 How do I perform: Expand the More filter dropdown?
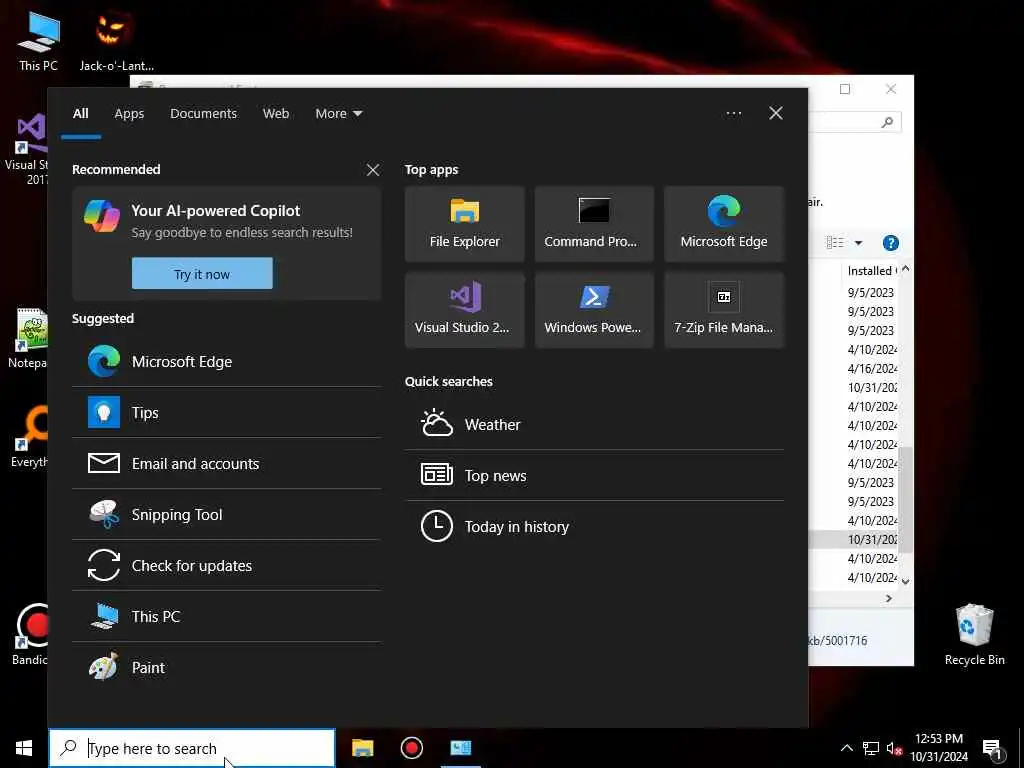click(x=338, y=114)
